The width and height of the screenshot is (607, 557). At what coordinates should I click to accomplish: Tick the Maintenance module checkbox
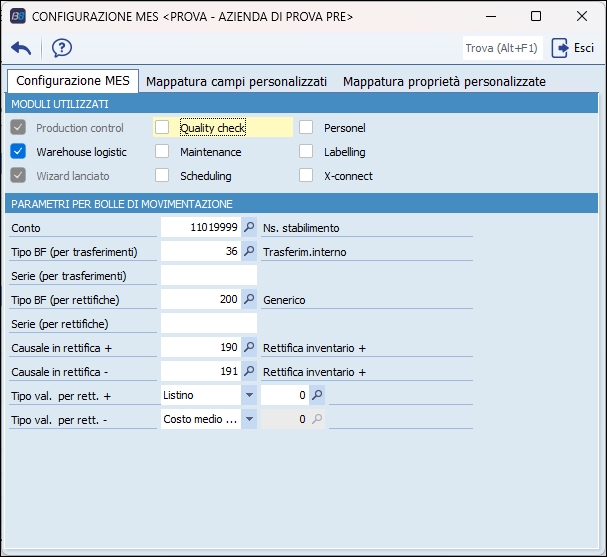[162, 152]
